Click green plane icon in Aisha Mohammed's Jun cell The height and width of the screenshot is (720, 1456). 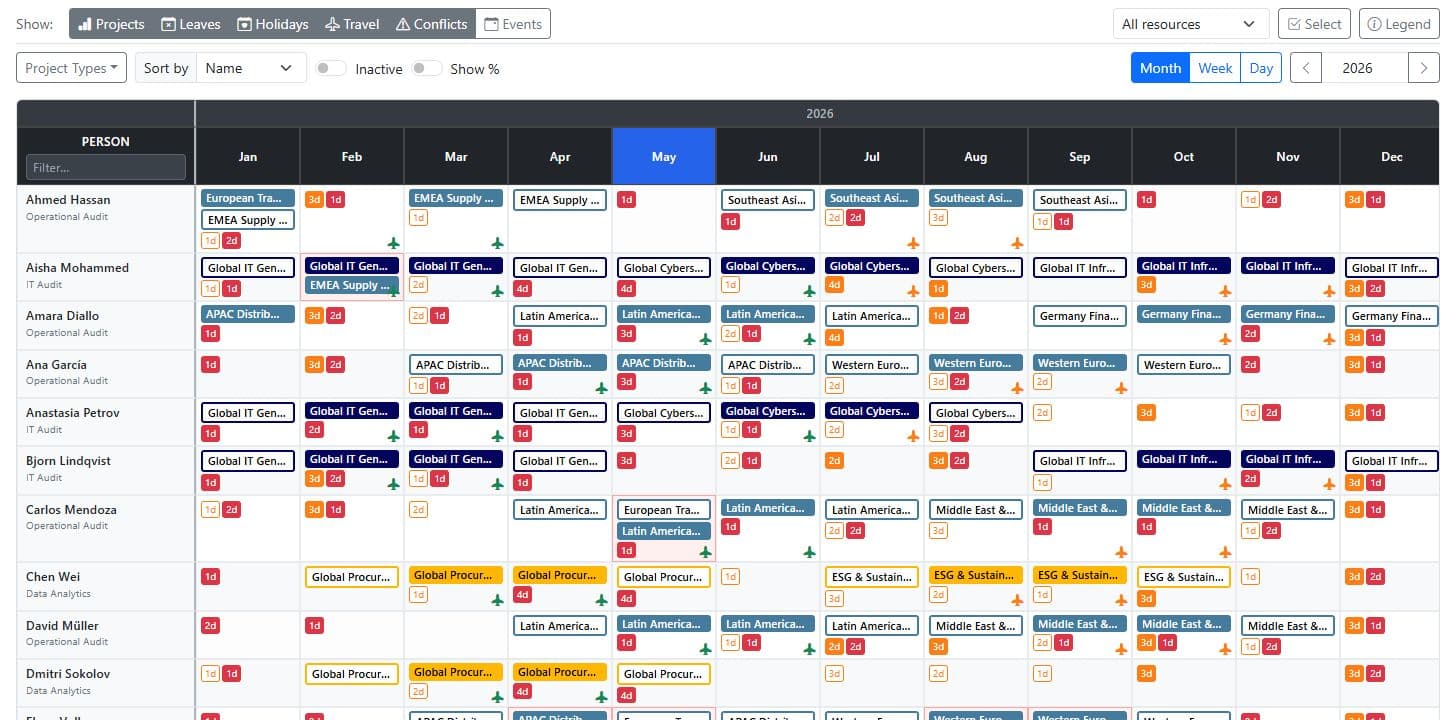point(809,291)
